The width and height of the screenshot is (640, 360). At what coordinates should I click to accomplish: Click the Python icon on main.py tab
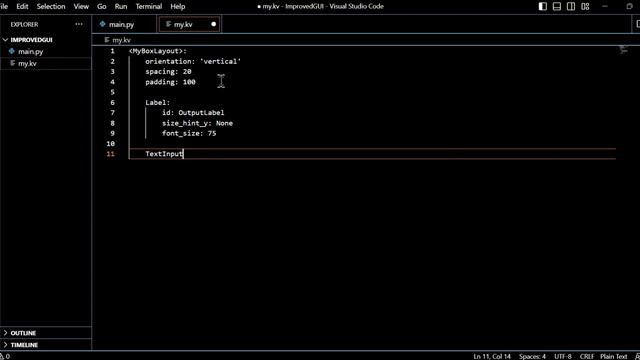tap(102, 24)
